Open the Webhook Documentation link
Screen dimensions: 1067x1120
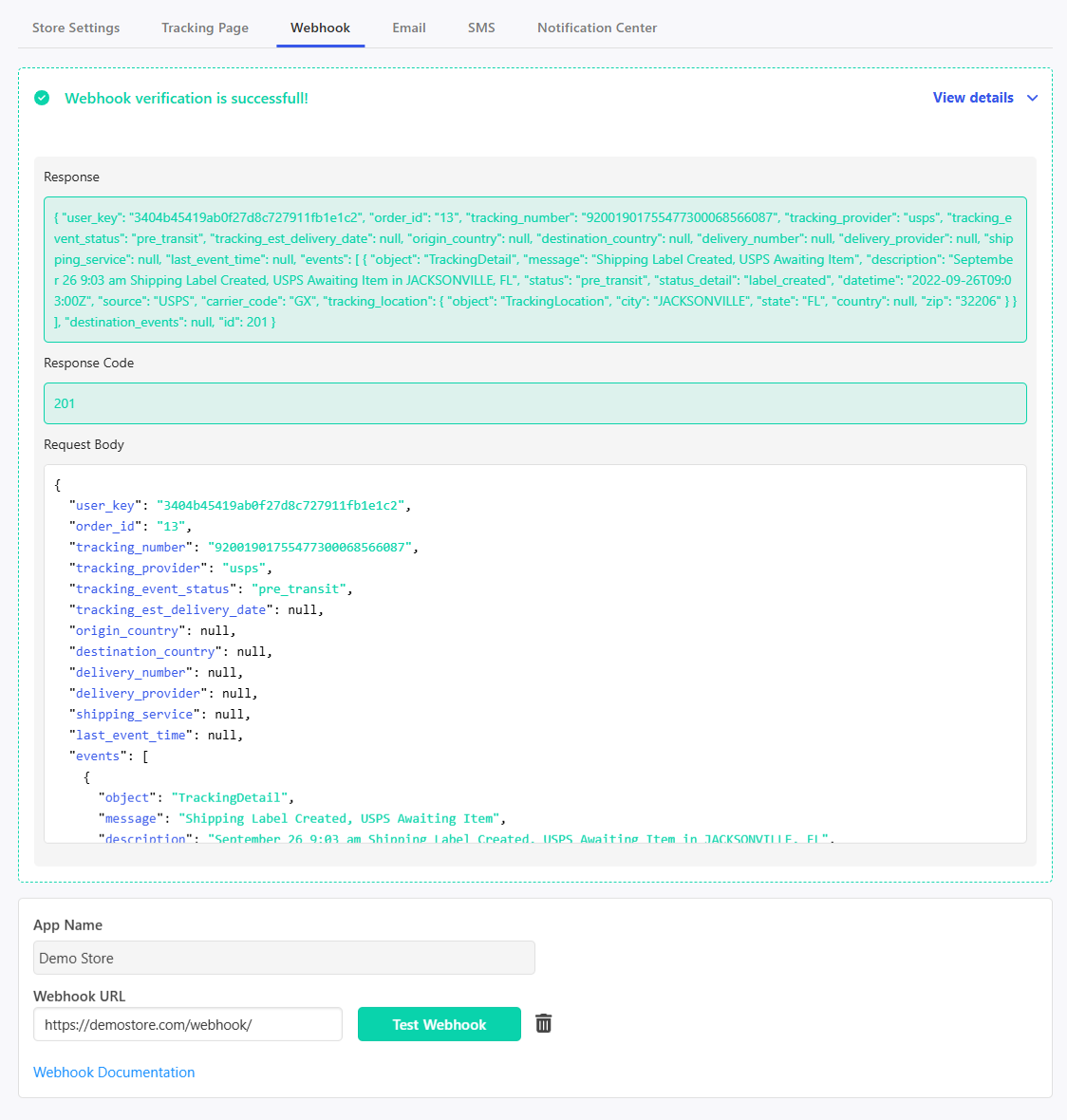click(x=114, y=1073)
